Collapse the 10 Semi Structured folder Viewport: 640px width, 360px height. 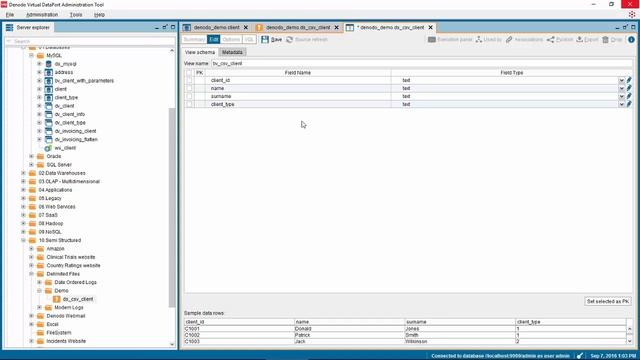pyautogui.click(x=23, y=240)
